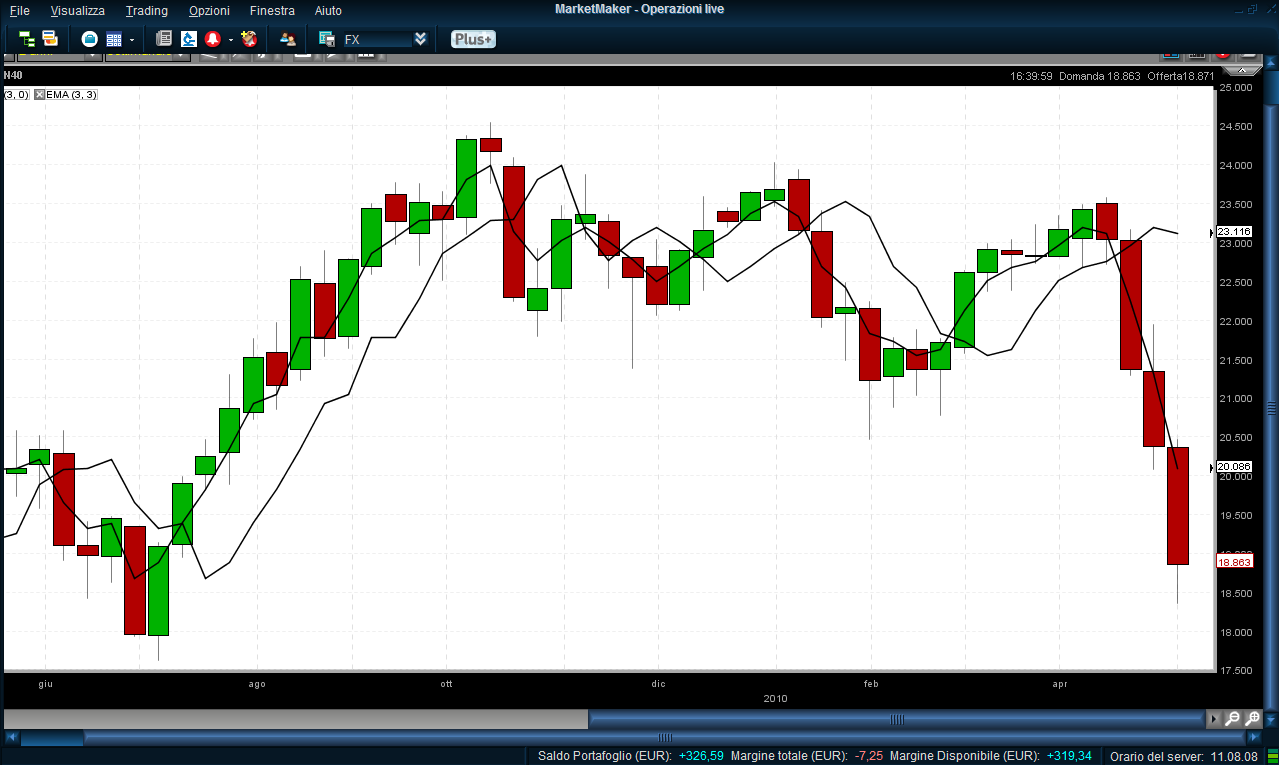Open the Visualizza menu
Image resolution: width=1279 pixels, height=765 pixels.
(77, 10)
